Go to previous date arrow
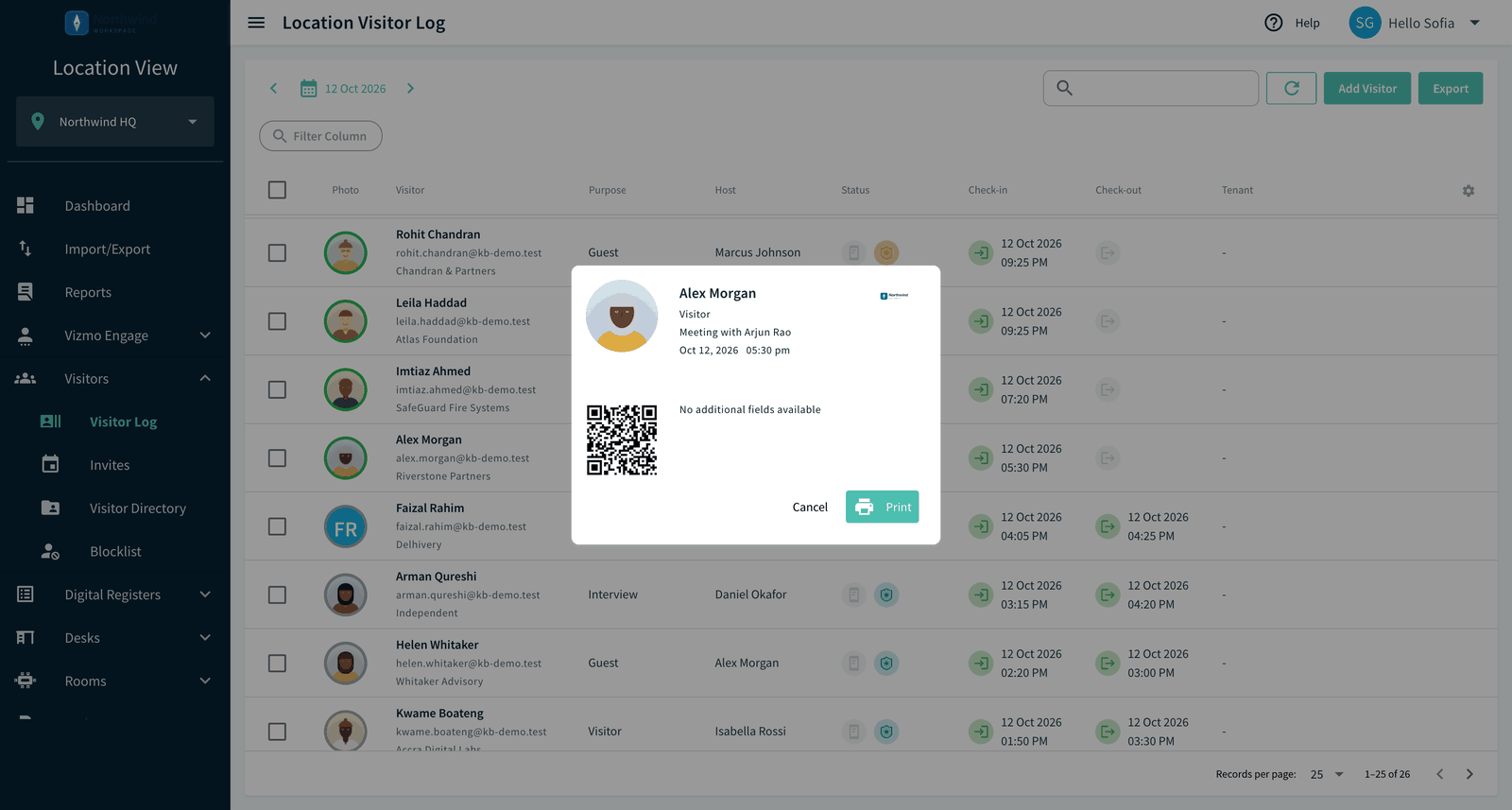The width and height of the screenshot is (1512, 810). tap(274, 89)
